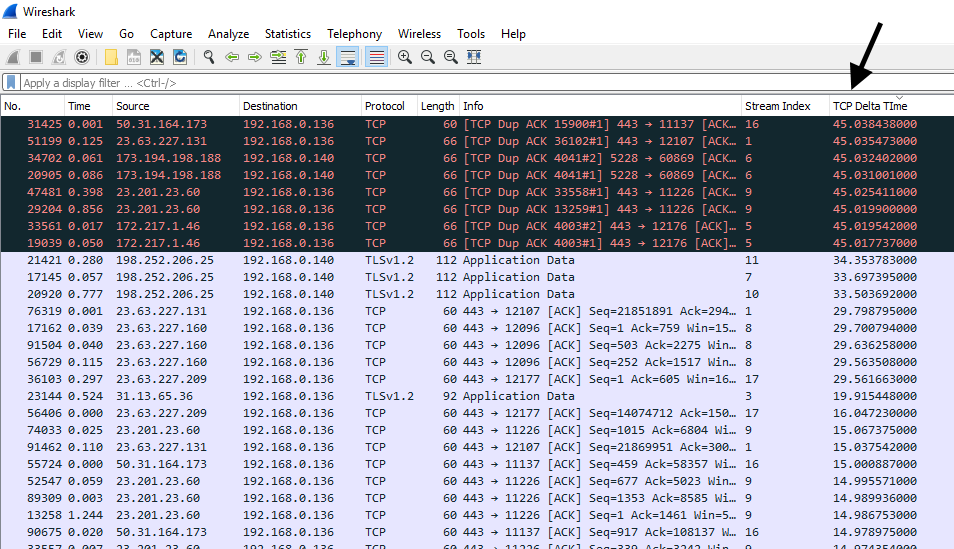Select packet number 31425 row
Viewport: 954px width, 549px height.
477,124
